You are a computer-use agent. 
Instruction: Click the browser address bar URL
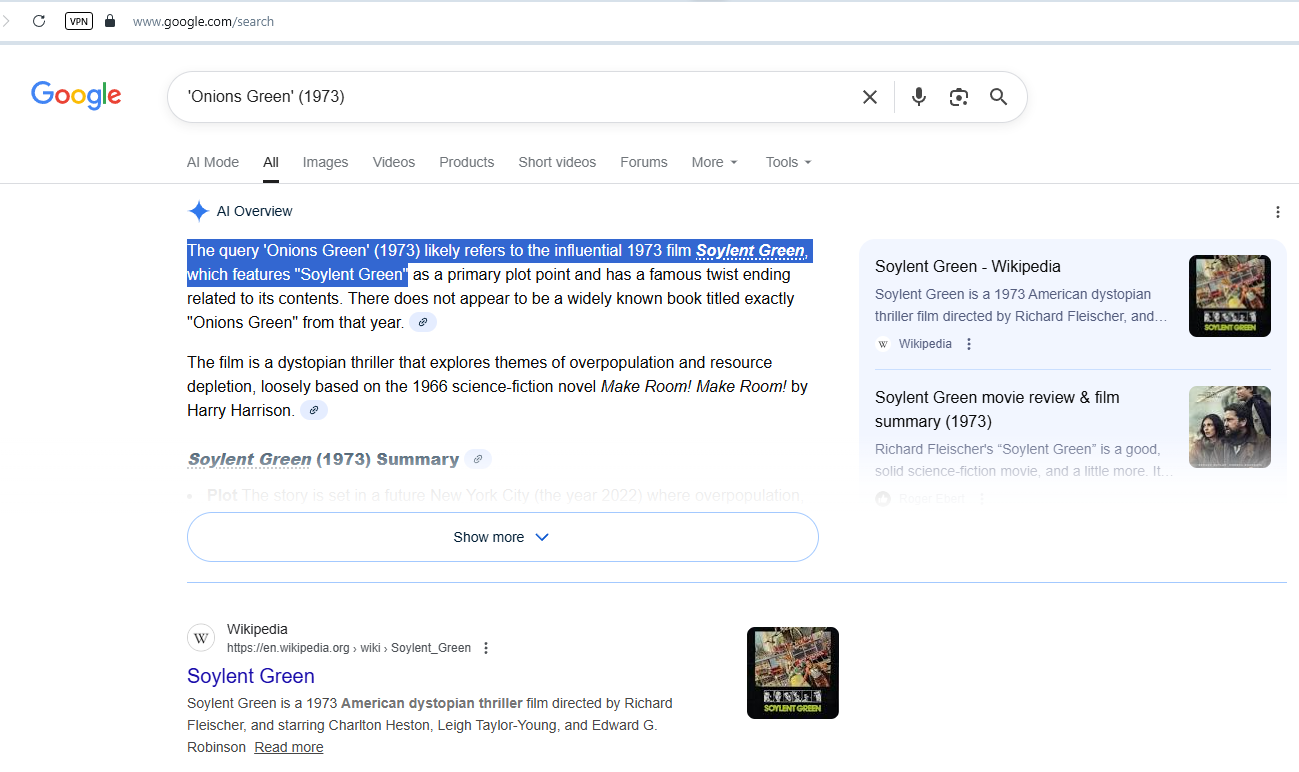pos(204,21)
